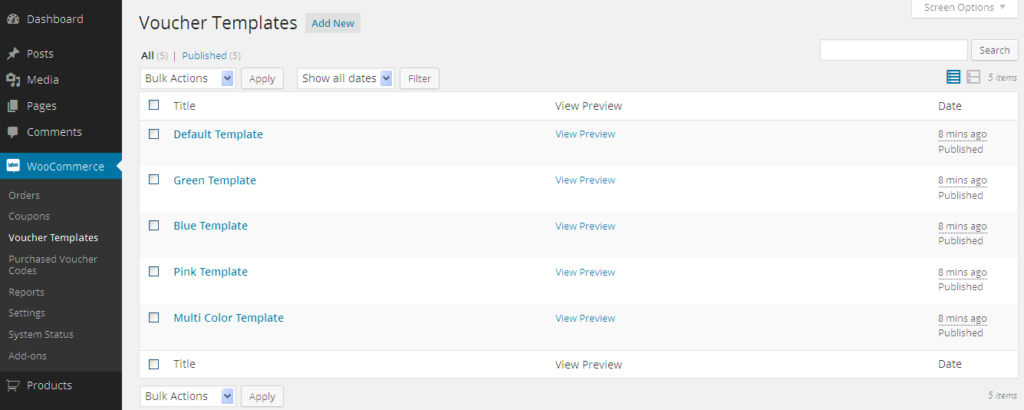Click the Products cart icon
Viewport: 1024px width, 410px height.
pyautogui.click(x=12, y=386)
